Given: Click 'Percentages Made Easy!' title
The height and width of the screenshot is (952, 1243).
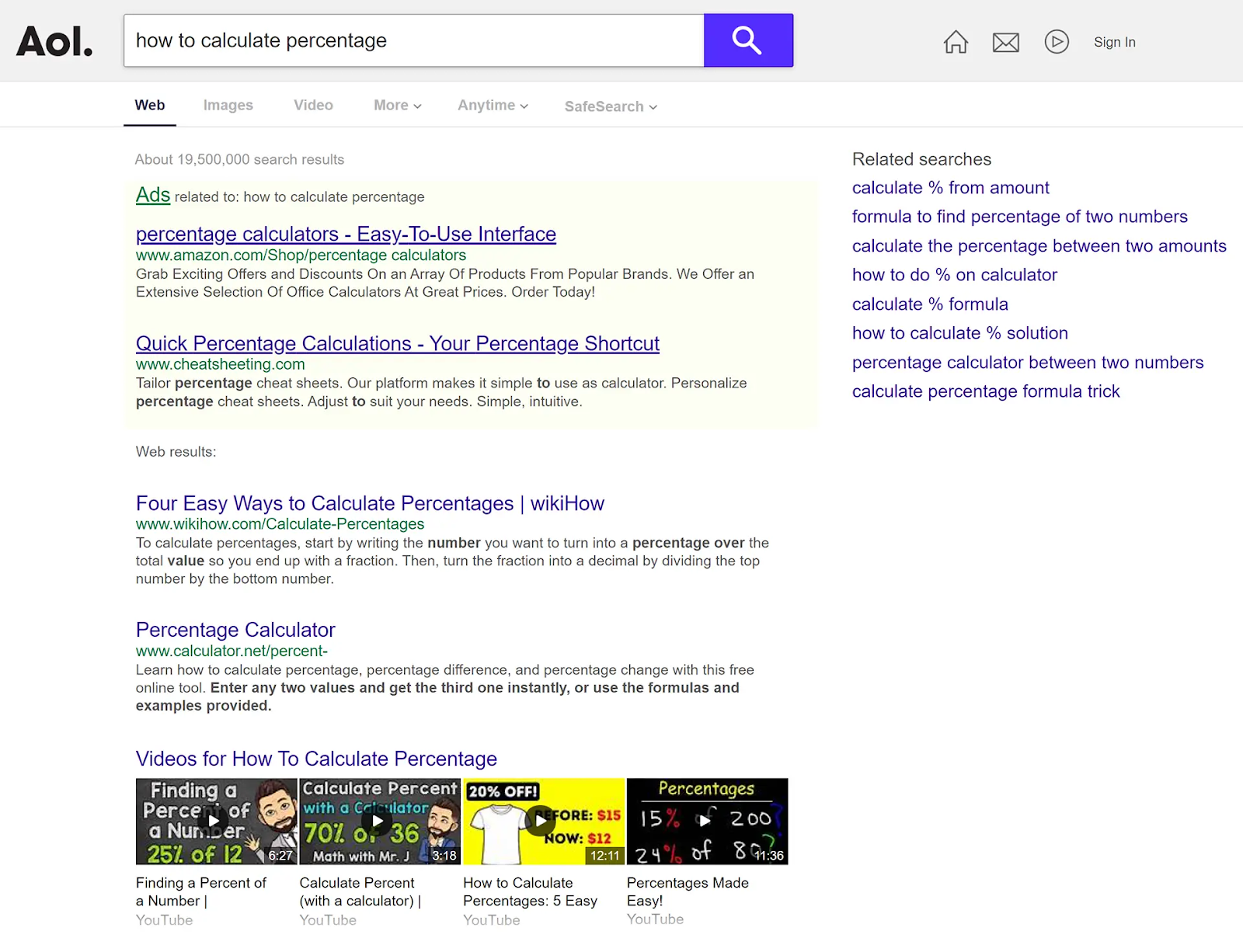Looking at the screenshot, I should pos(688,891).
